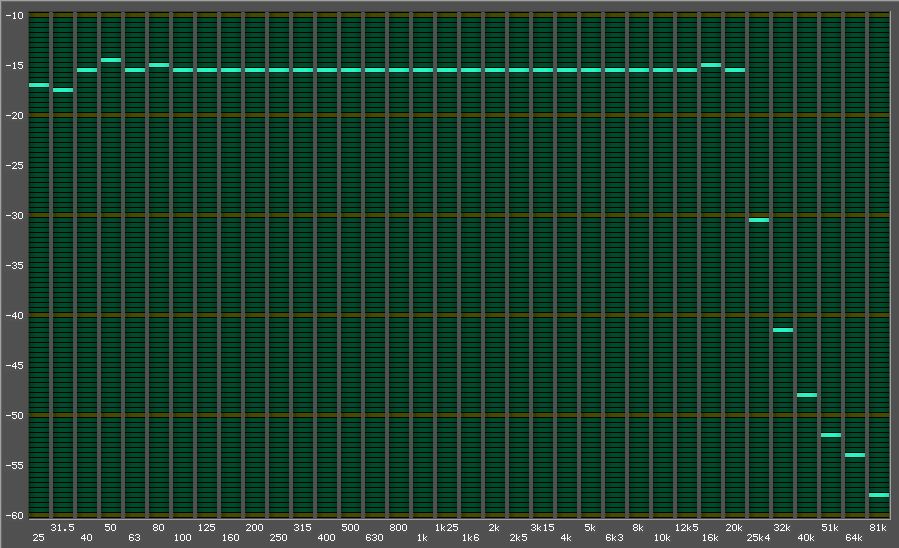Select the -45 dB scale label
Viewport: 899px width, 548px height.
14,365
